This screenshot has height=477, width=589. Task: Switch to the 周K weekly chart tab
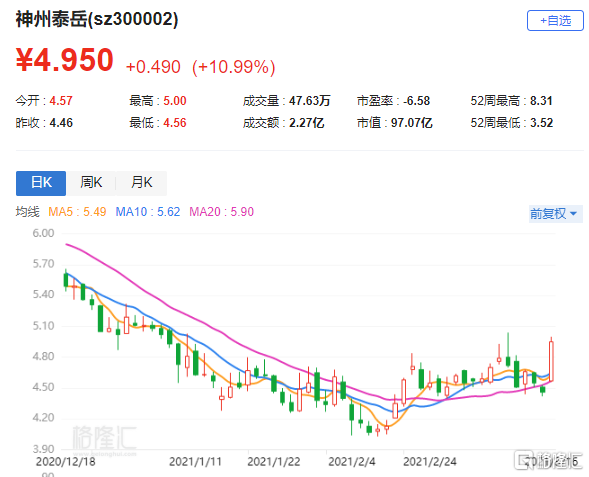click(x=91, y=183)
